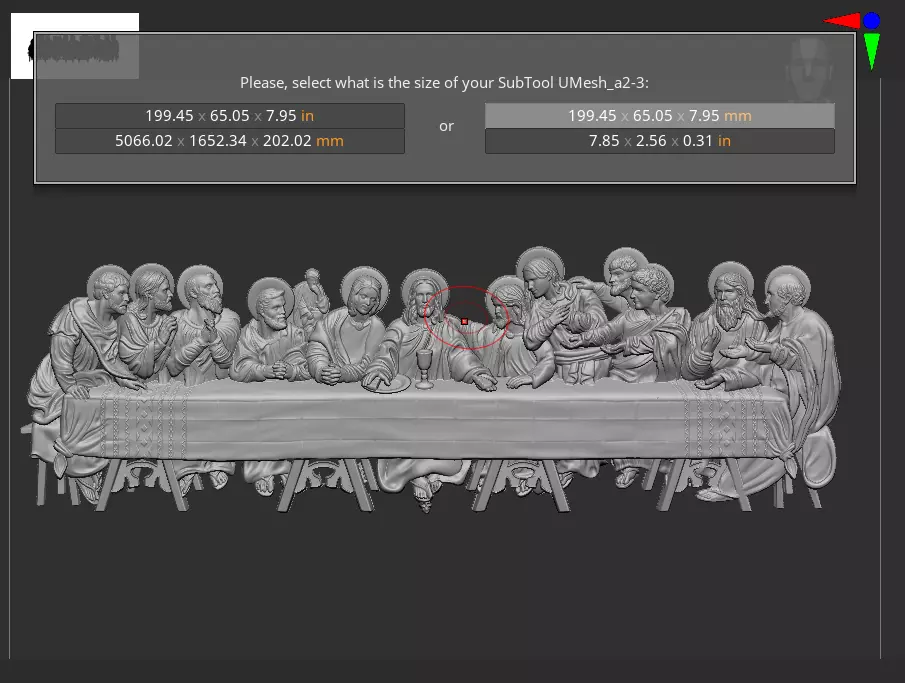Click the green Y-axis cone of the gizmo
Image resolution: width=905 pixels, height=683 pixels.
coord(872,51)
